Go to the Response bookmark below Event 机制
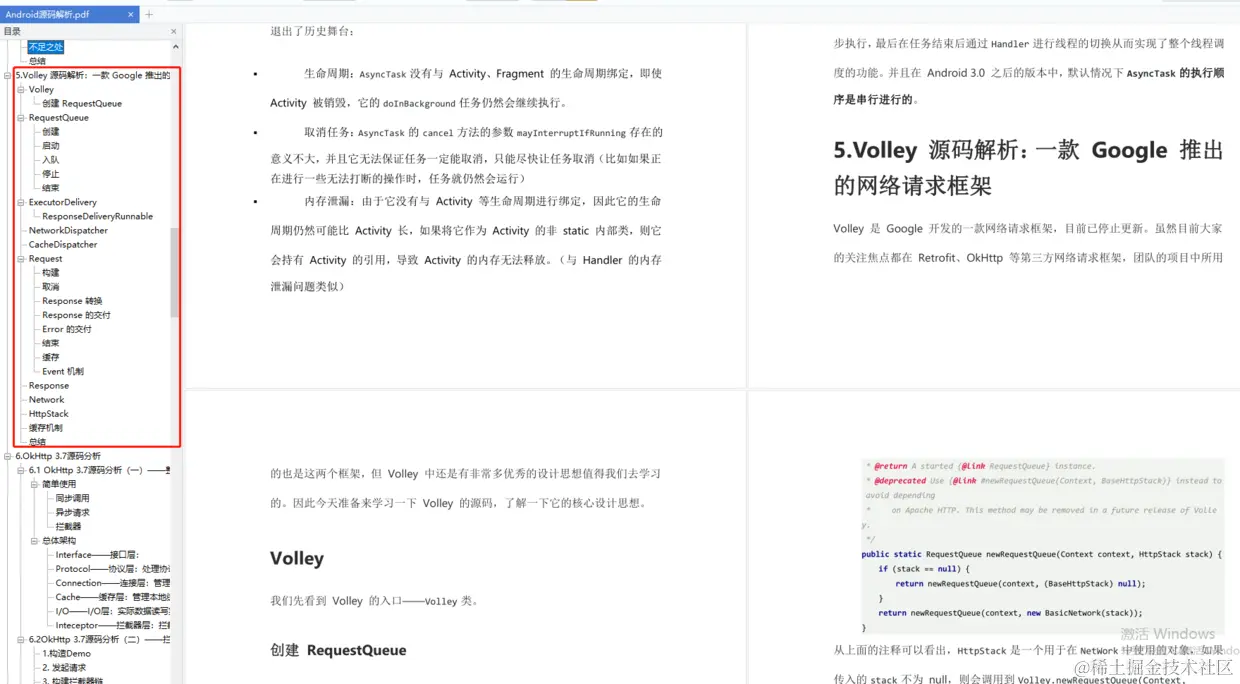The height and width of the screenshot is (684, 1240). point(49,385)
